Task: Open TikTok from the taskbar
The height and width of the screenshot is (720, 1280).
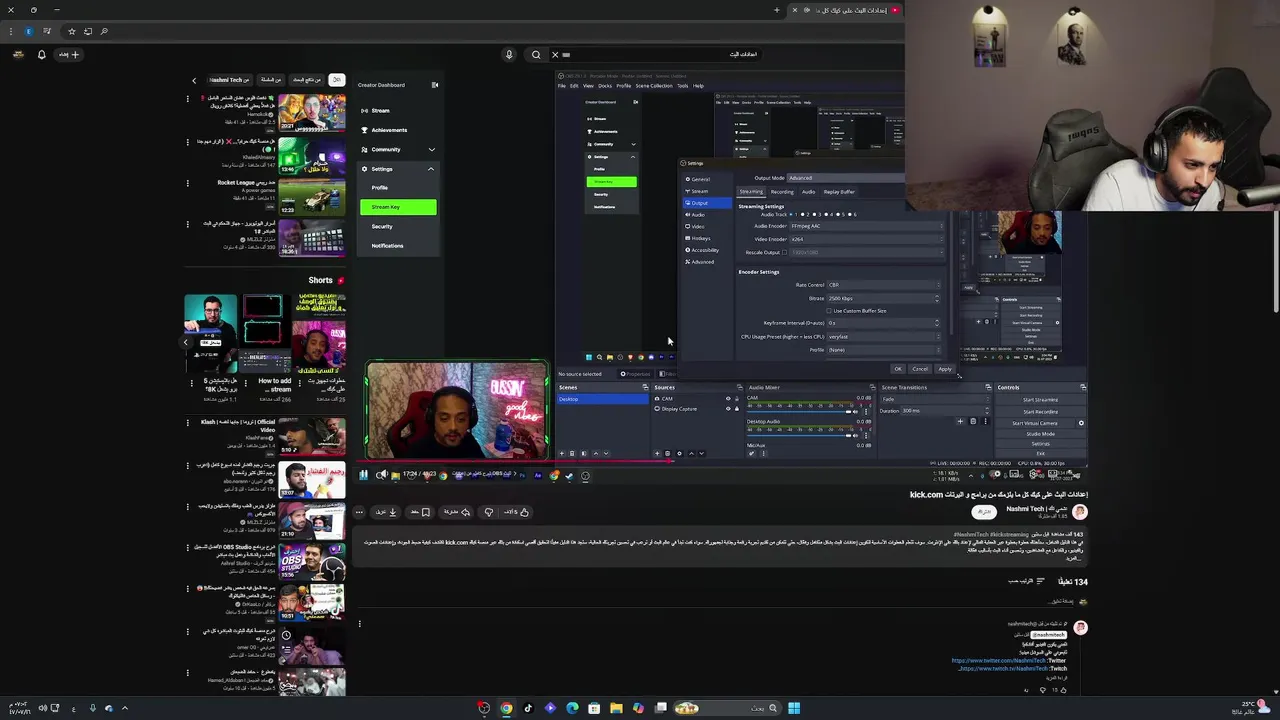Action: click(528, 708)
